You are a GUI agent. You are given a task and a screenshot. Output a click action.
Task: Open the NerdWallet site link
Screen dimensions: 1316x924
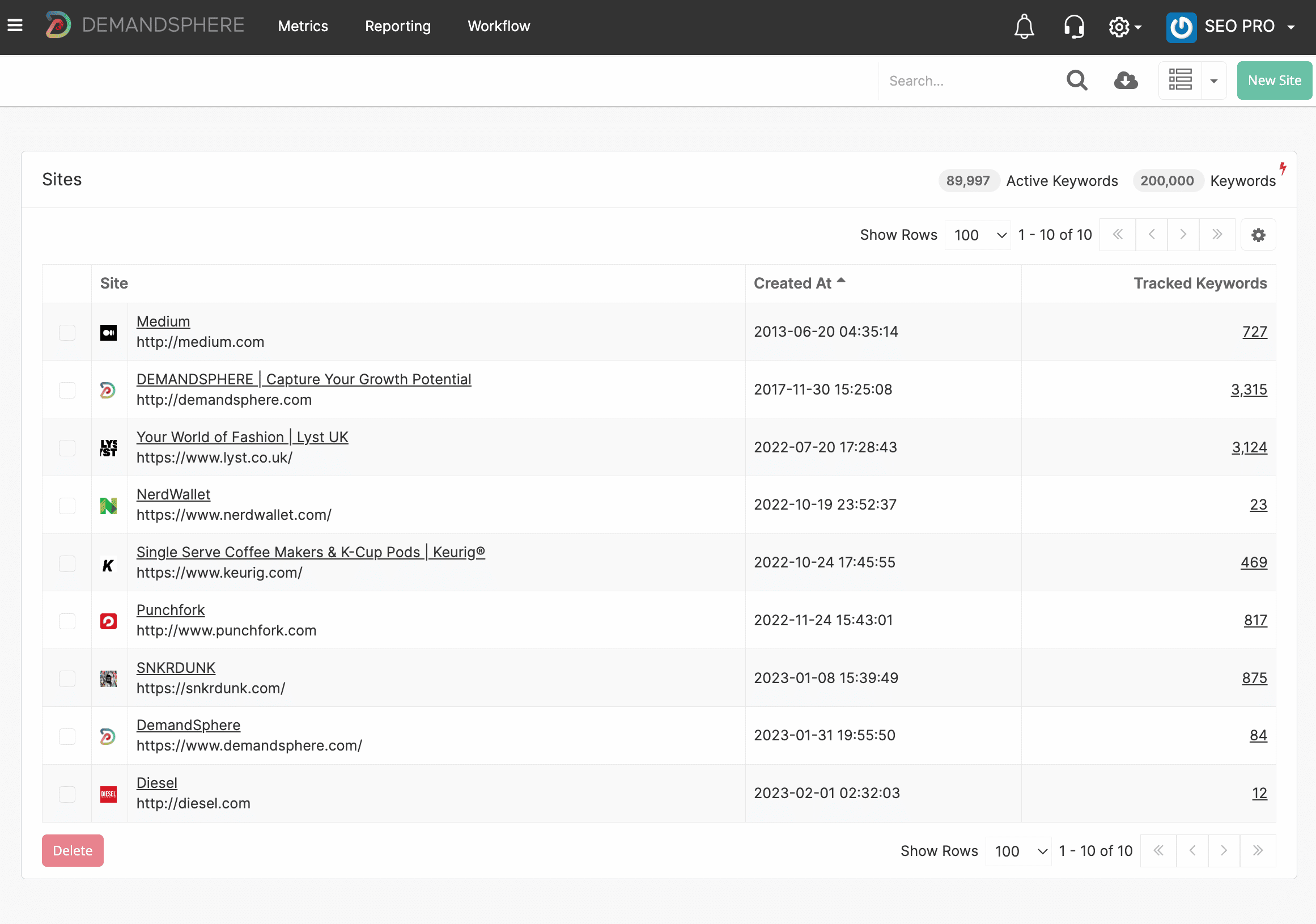[173, 494]
